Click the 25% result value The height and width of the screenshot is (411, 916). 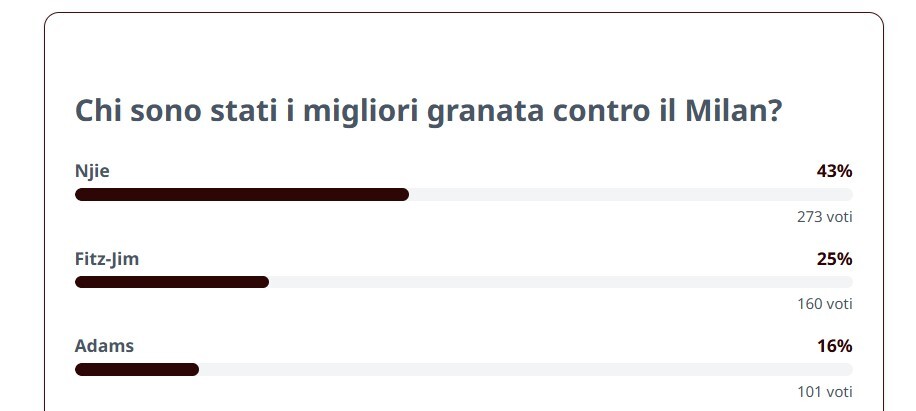tap(835, 259)
